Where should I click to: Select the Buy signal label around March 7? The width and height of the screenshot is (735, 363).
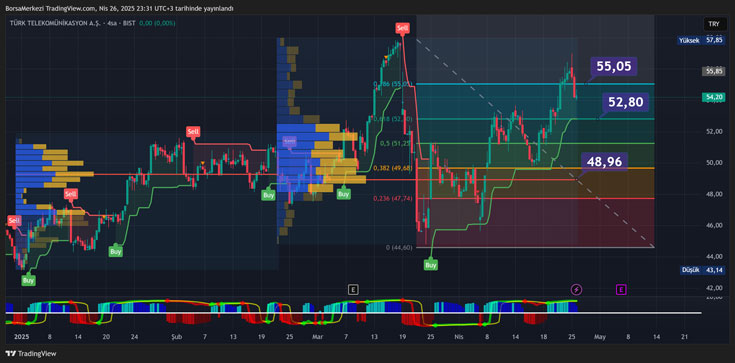point(344,193)
